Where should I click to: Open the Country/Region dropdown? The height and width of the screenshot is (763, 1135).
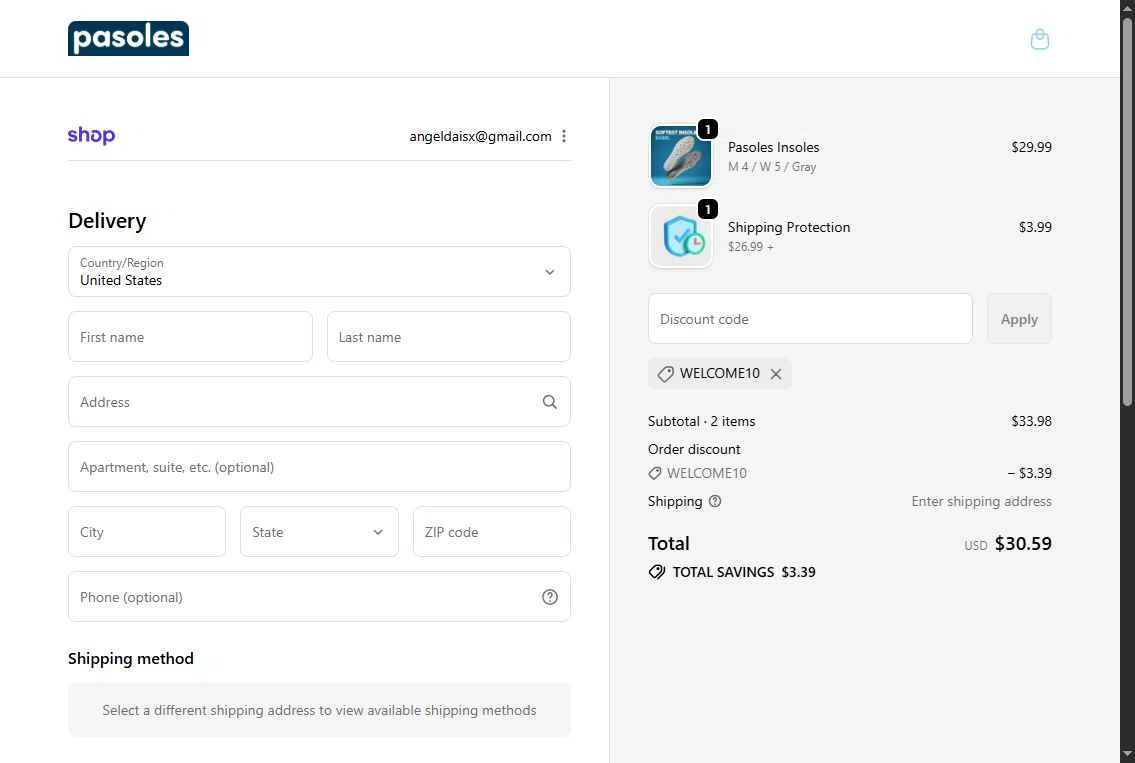(x=319, y=271)
